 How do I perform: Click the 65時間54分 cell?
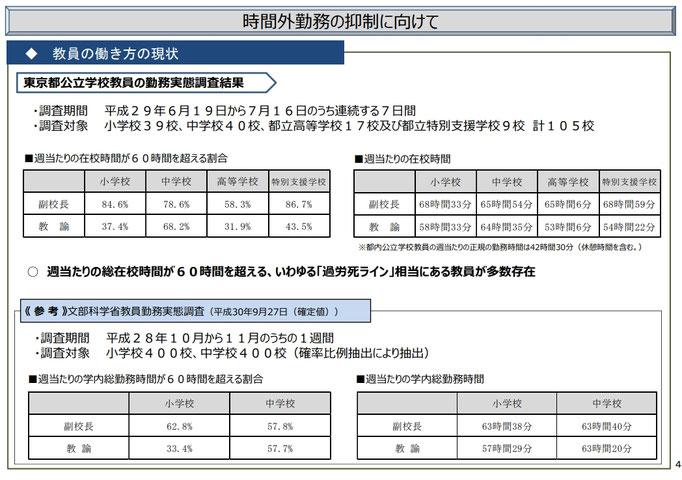[x=507, y=204]
